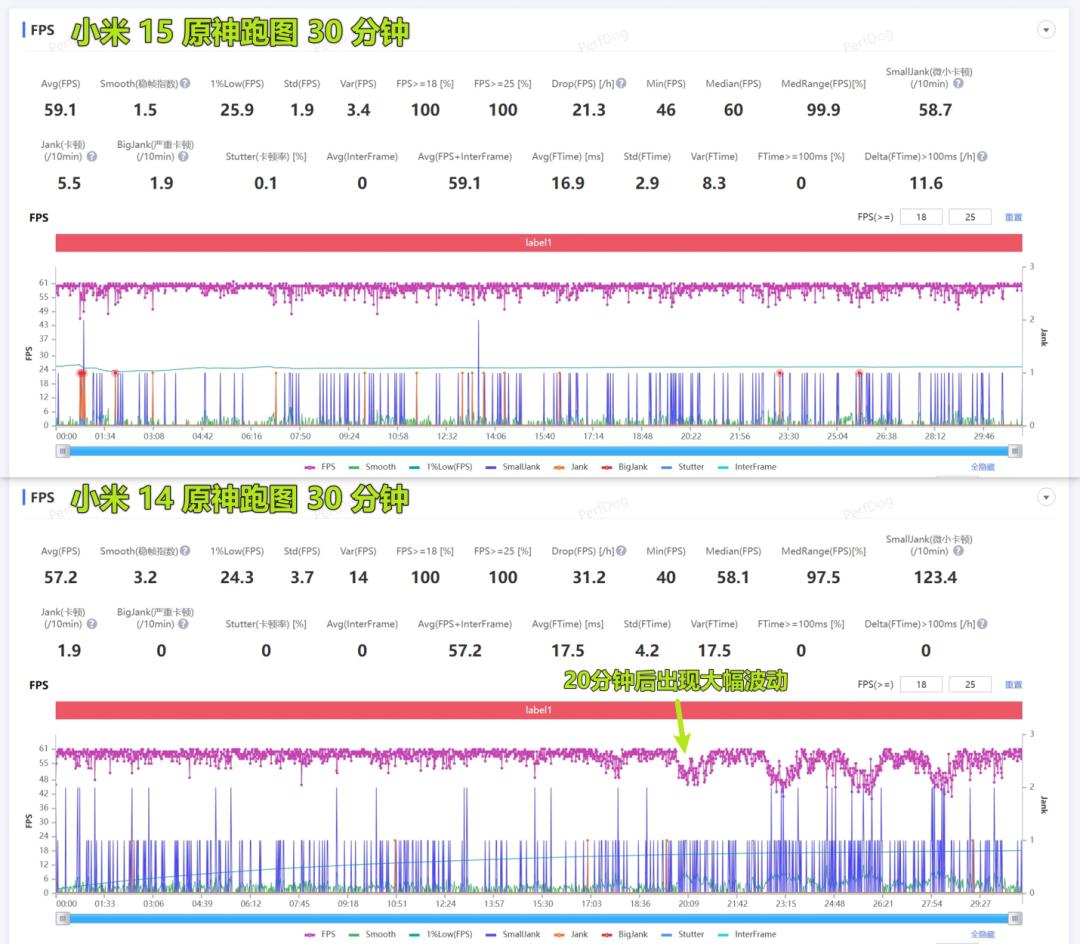Click help icon beside SmallJank value 58.7
The width and height of the screenshot is (1080, 944).
(959, 84)
